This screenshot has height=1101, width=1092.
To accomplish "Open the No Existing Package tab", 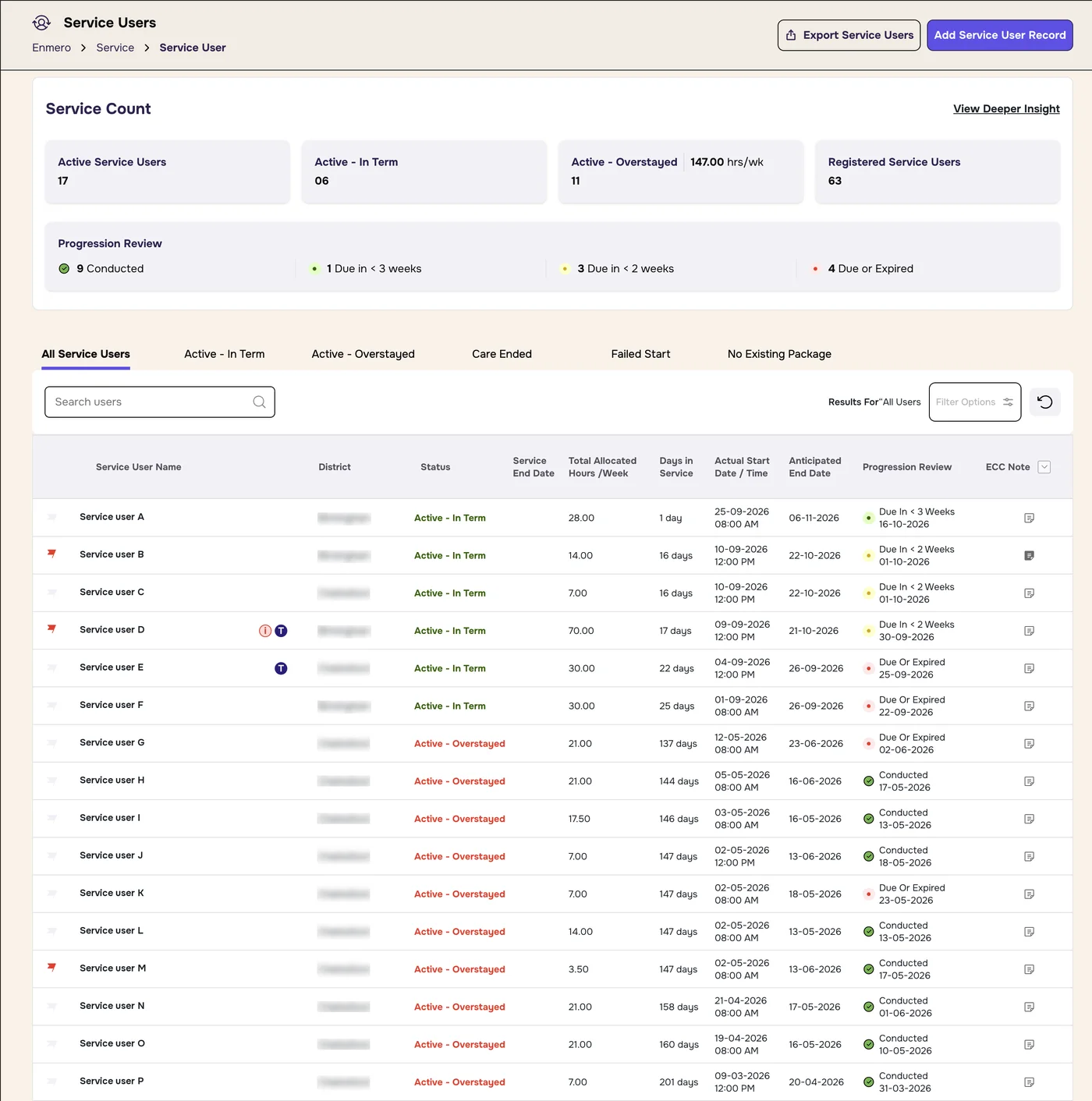I will [779, 354].
